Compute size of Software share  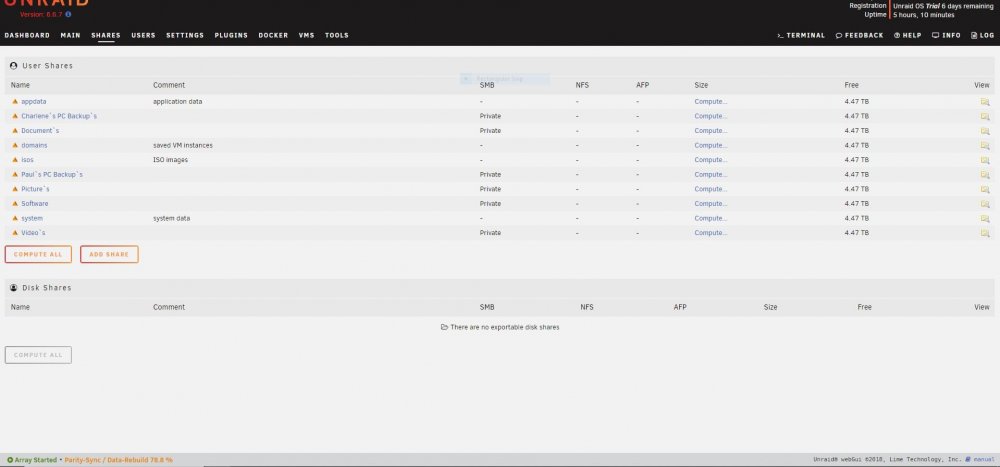click(710, 204)
